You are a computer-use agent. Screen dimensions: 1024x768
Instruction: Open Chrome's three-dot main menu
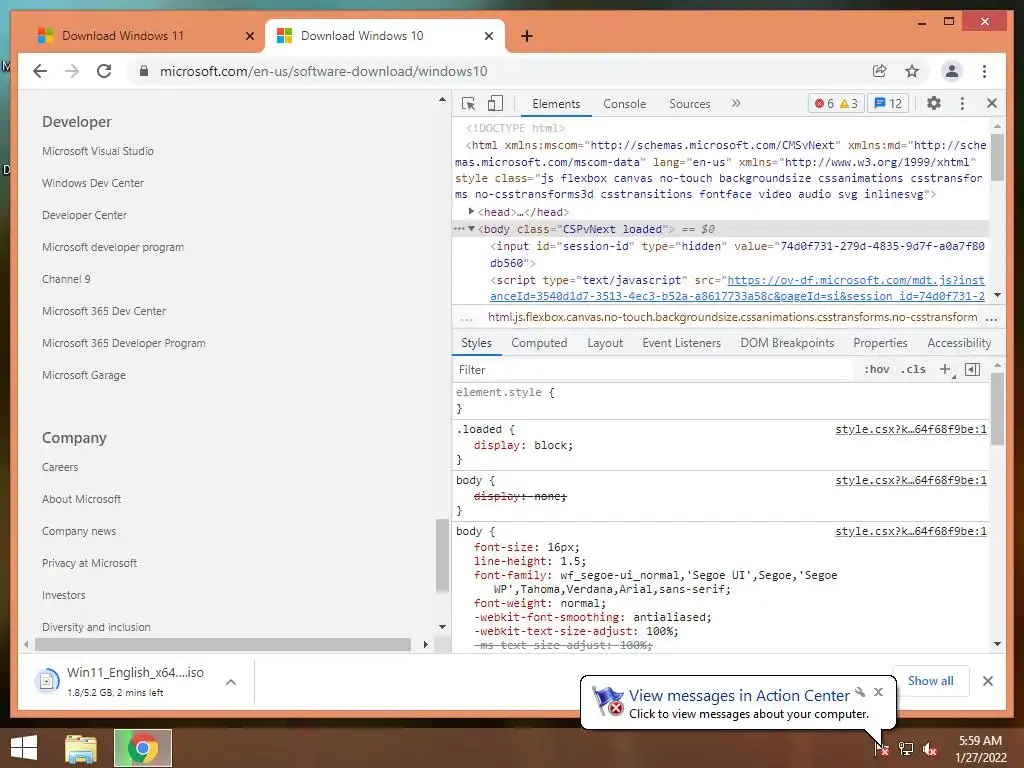pyautogui.click(x=984, y=71)
